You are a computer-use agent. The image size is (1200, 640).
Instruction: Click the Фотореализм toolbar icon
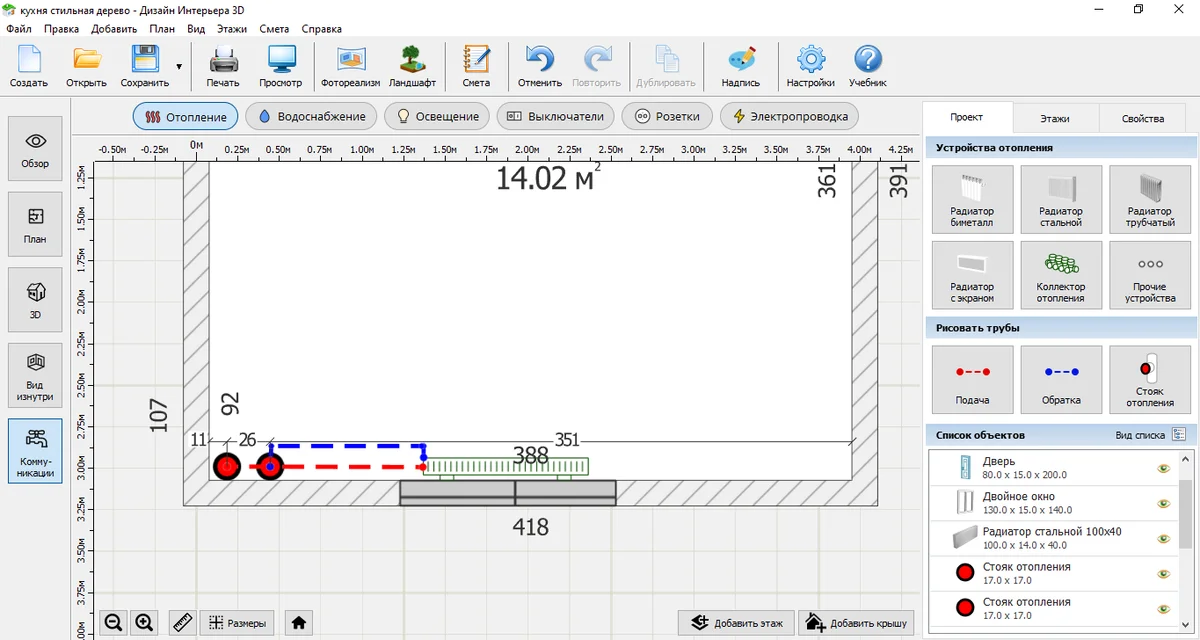(x=351, y=66)
